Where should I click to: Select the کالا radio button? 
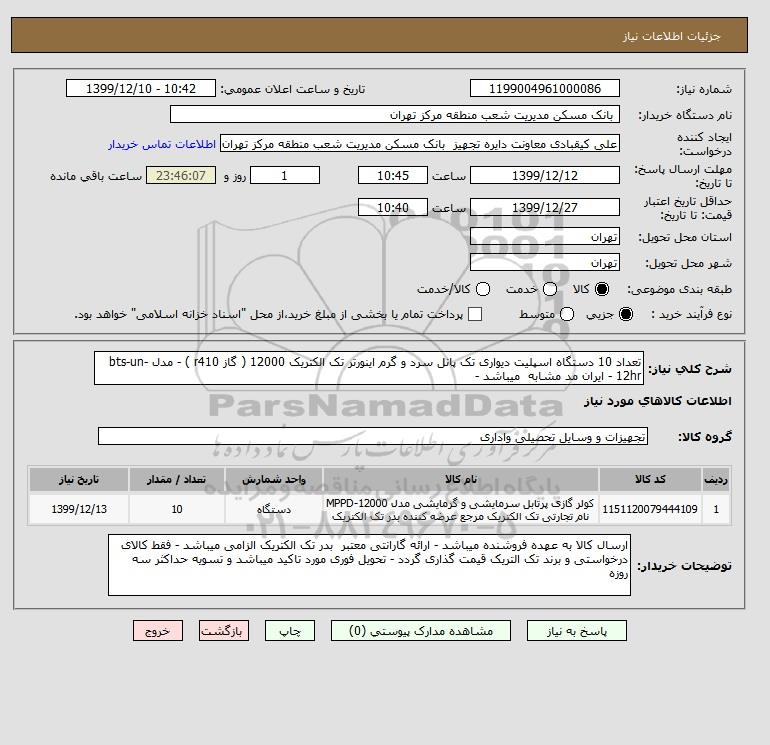[602, 289]
